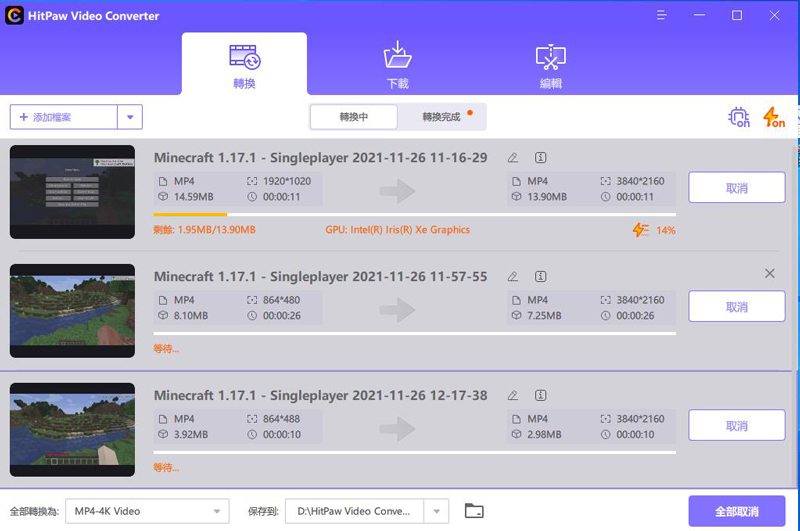Image resolution: width=800 pixels, height=531 pixels.
Task: Click the HitPaw app logo
Action: tap(14, 15)
